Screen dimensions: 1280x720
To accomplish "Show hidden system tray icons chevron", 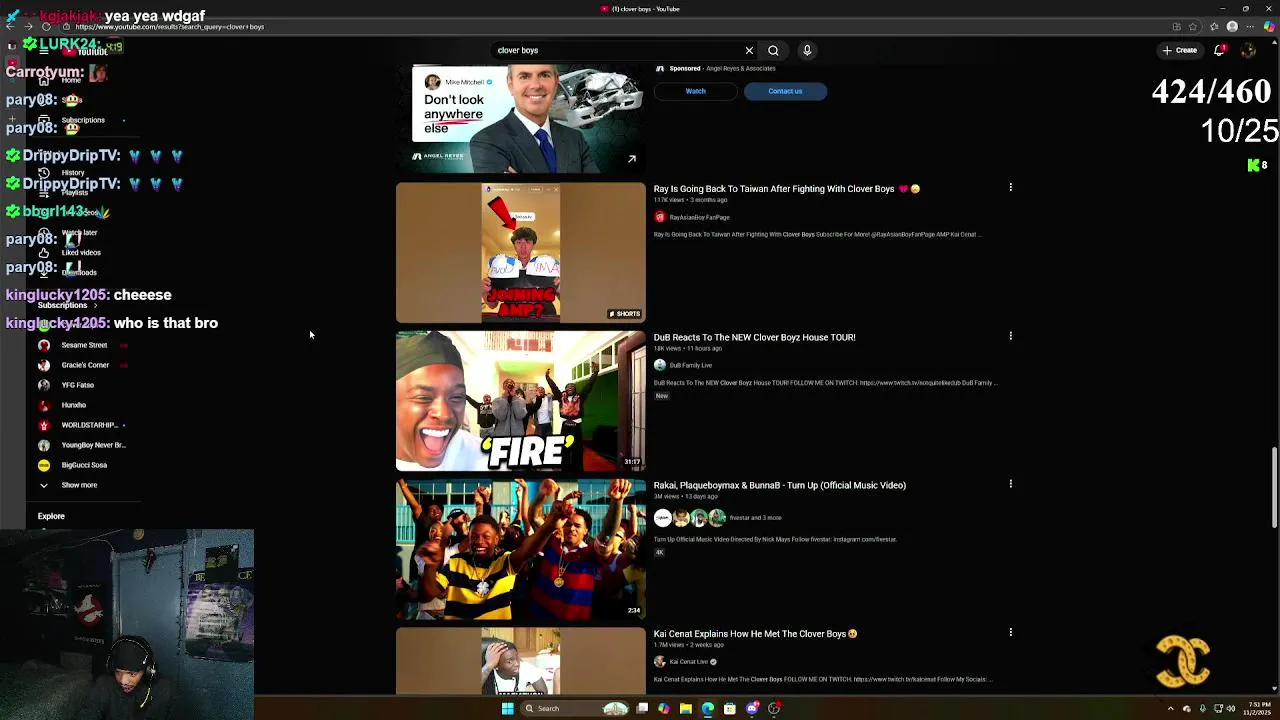I will pyautogui.click(x=1170, y=708).
